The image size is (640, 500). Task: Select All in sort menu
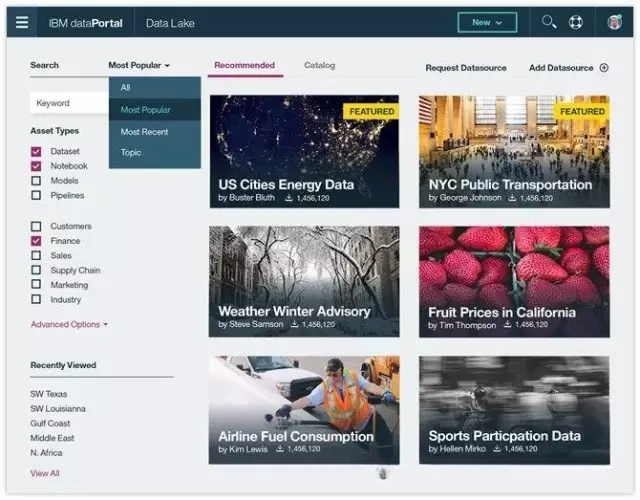click(155, 87)
